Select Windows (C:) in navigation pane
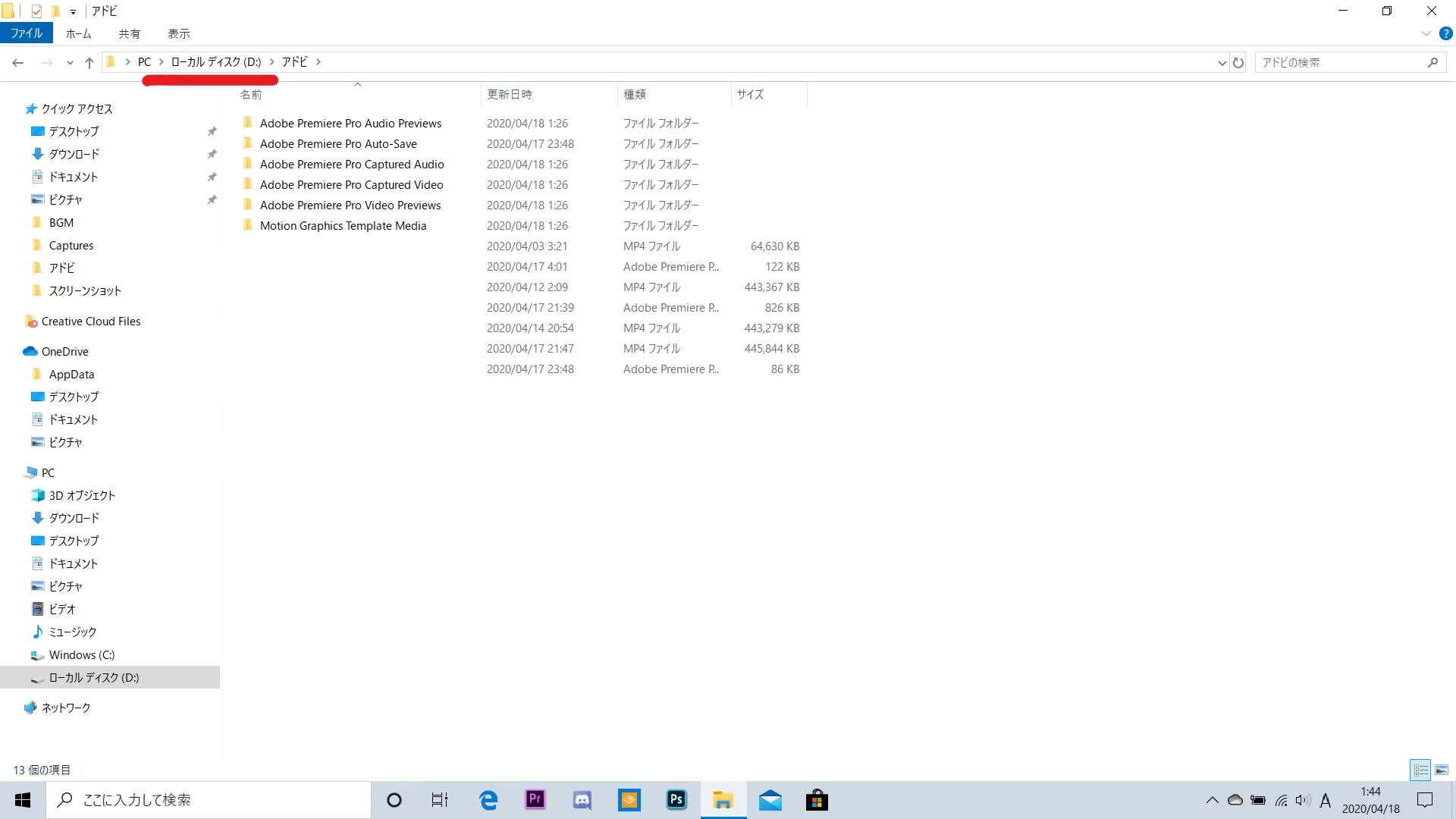The image size is (1456, 819). [82, 654]
